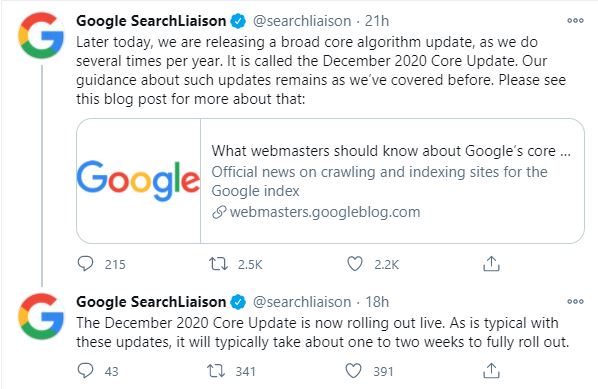Open Google SearchLiaison avatar on second tweet
The width and height of the screenshot is (598, 389).
point(41,317)
